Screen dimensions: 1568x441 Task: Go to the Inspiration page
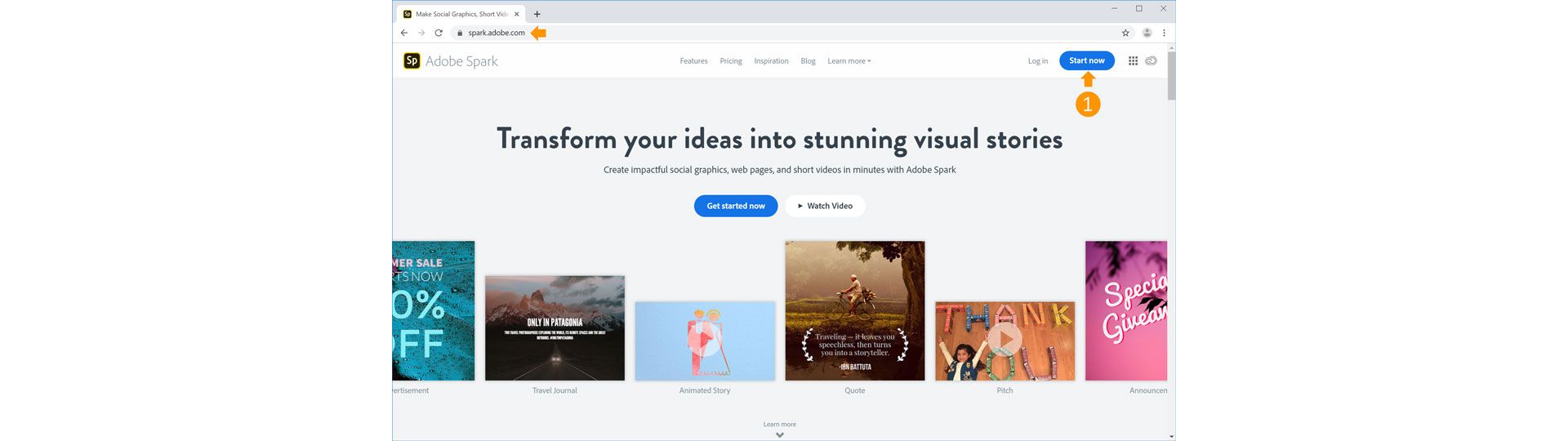[771, 61]
